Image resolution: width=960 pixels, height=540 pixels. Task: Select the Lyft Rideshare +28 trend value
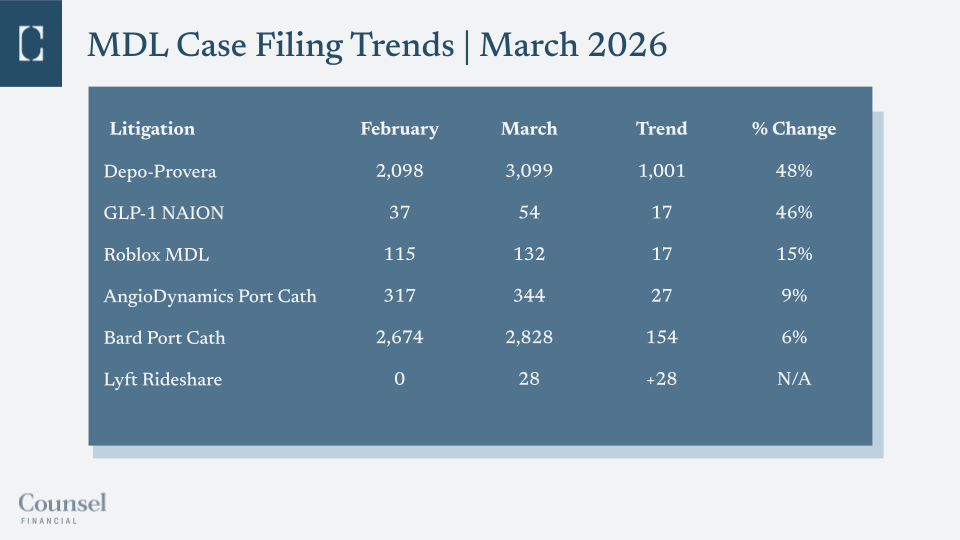click(x=661, y=379)
